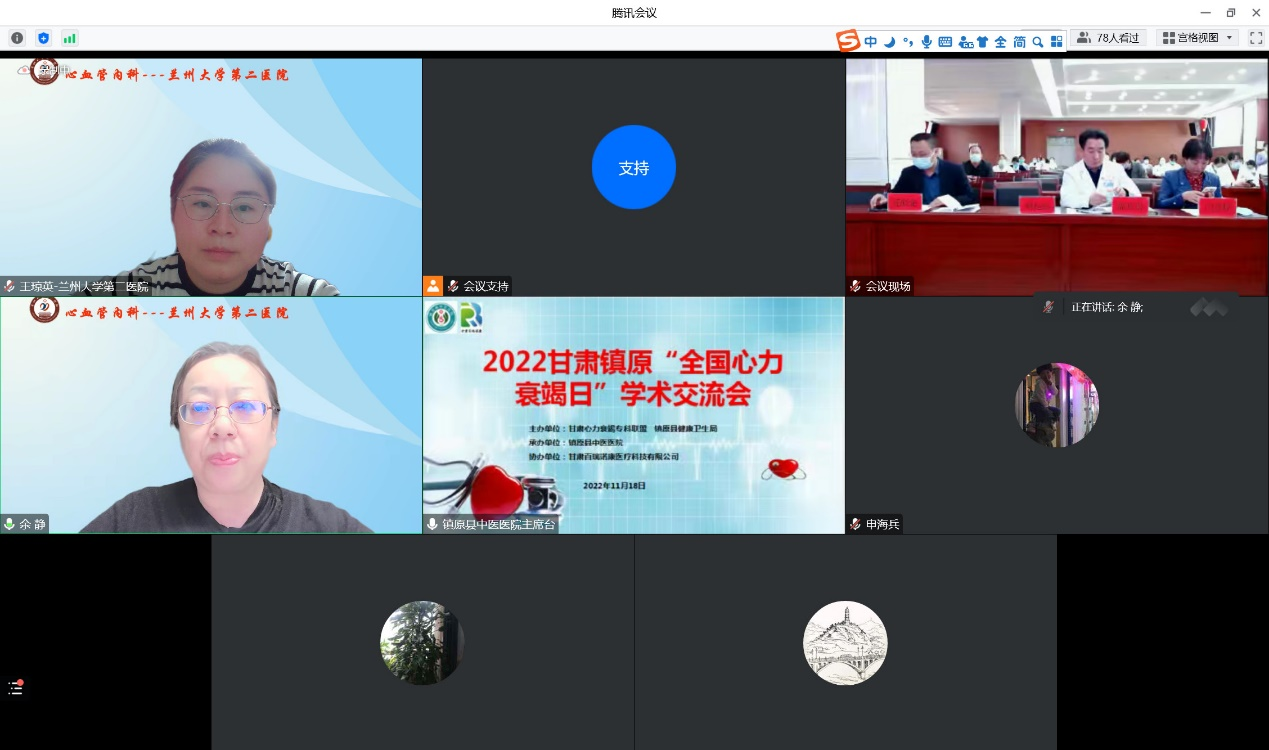1269x750 pixels.
Task: Open Sogou skin shirt icon
Action: point(982,42)
